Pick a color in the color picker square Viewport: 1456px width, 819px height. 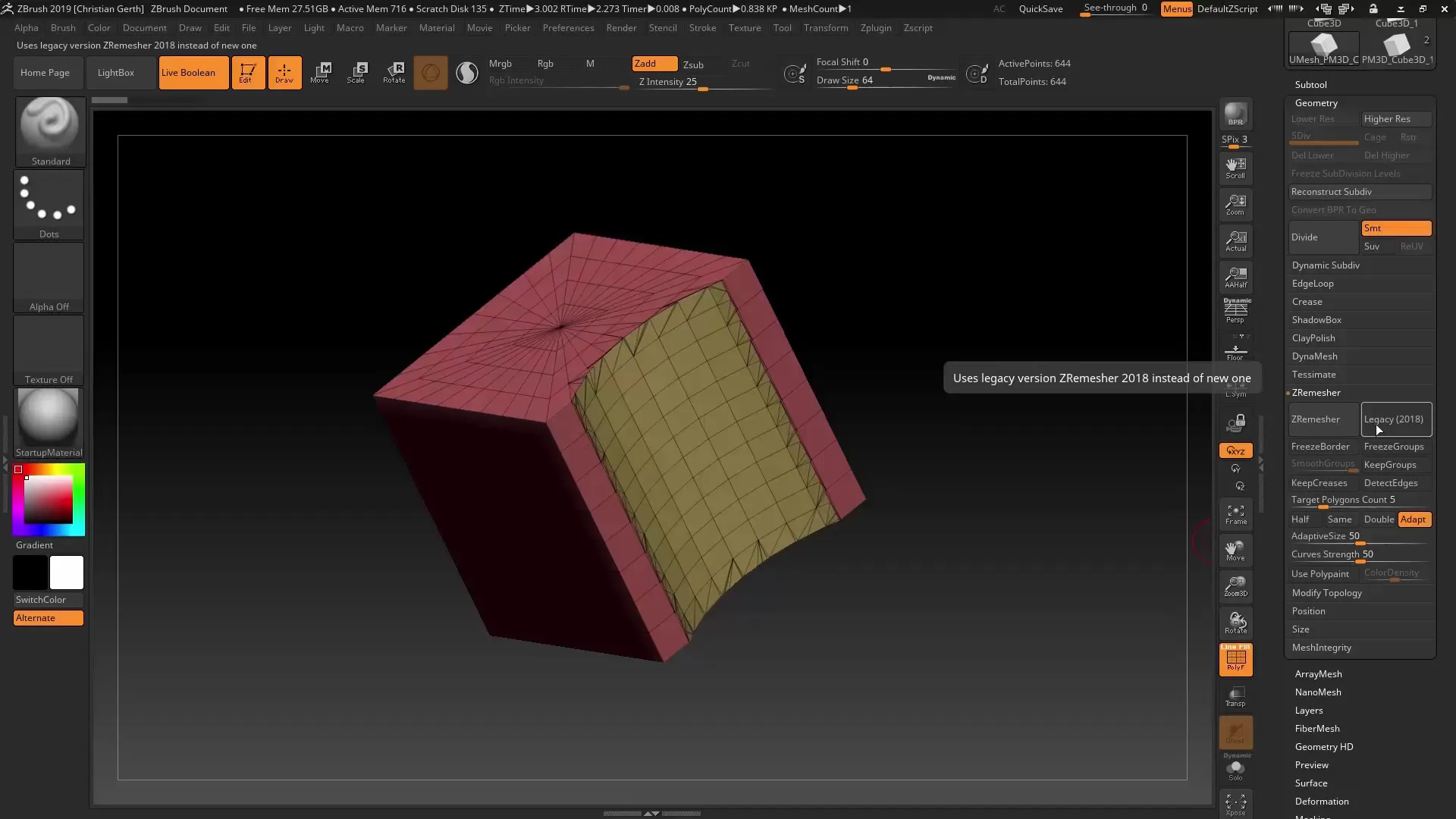[49, 500]
